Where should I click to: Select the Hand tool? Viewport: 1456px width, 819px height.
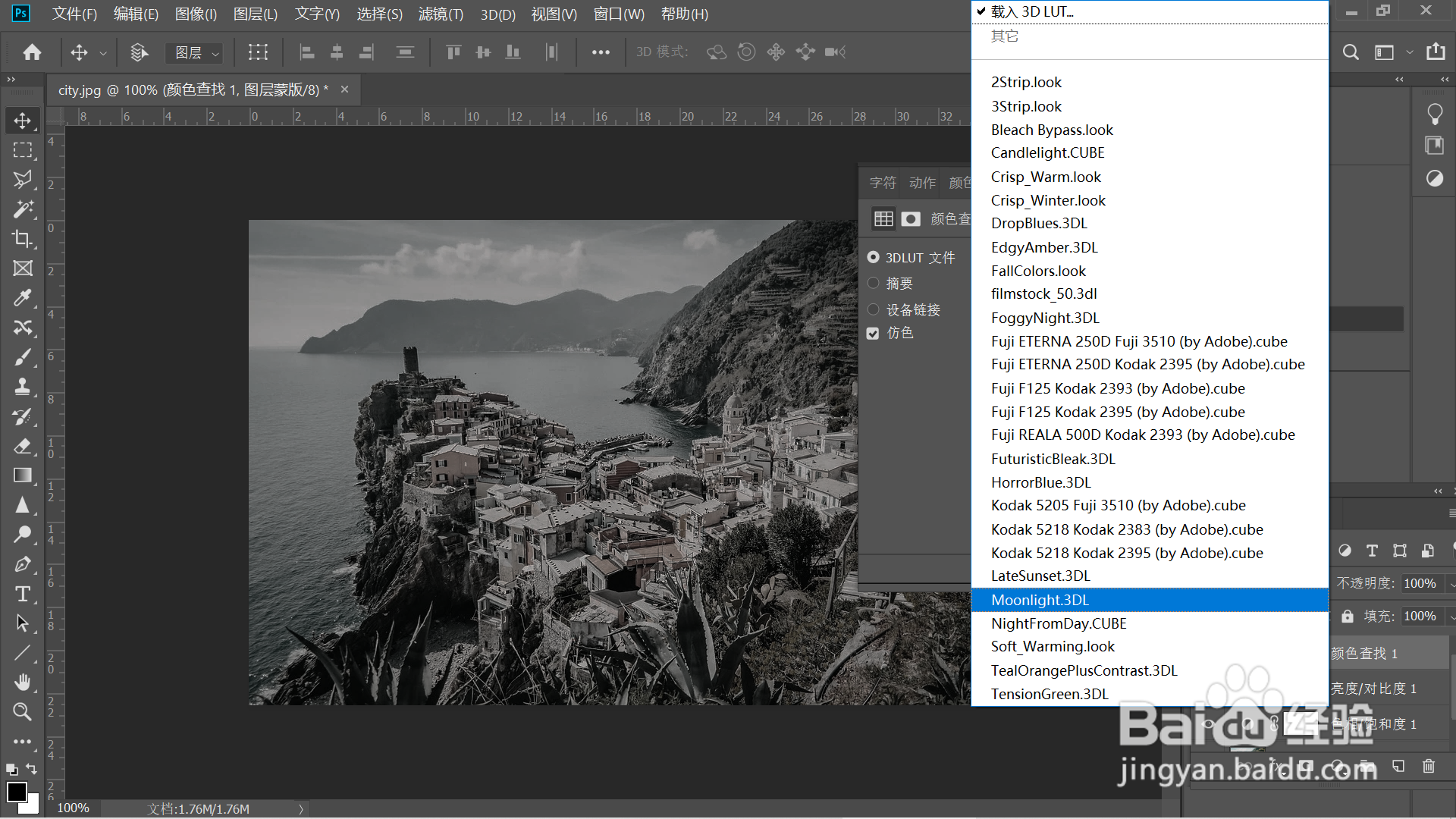[22, 682]
